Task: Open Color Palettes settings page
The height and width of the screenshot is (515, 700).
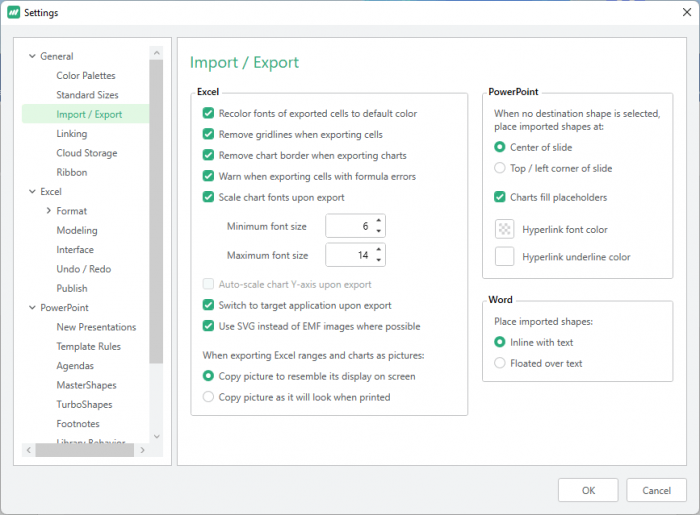Action: 86,76
